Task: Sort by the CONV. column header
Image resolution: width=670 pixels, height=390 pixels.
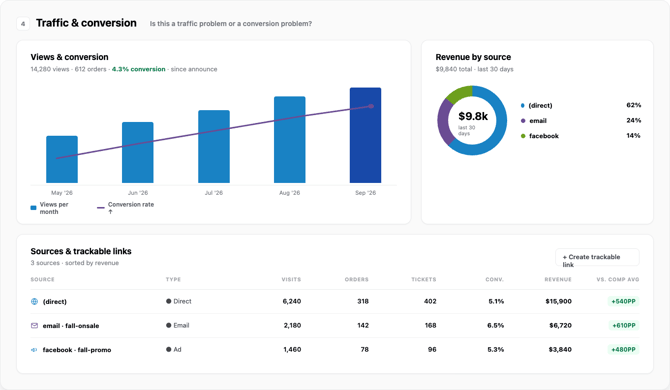Action: tap(494, 279)
